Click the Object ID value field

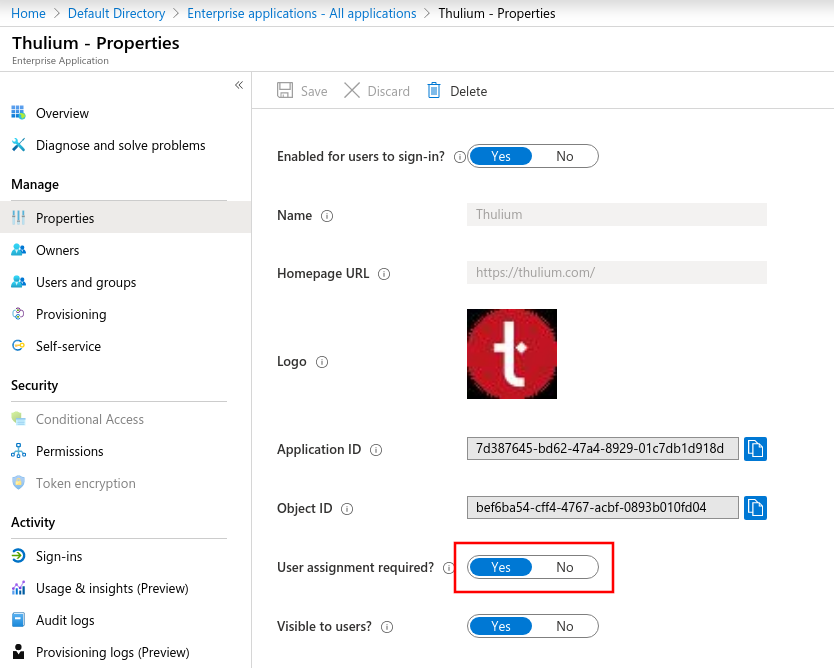point(603,507)
